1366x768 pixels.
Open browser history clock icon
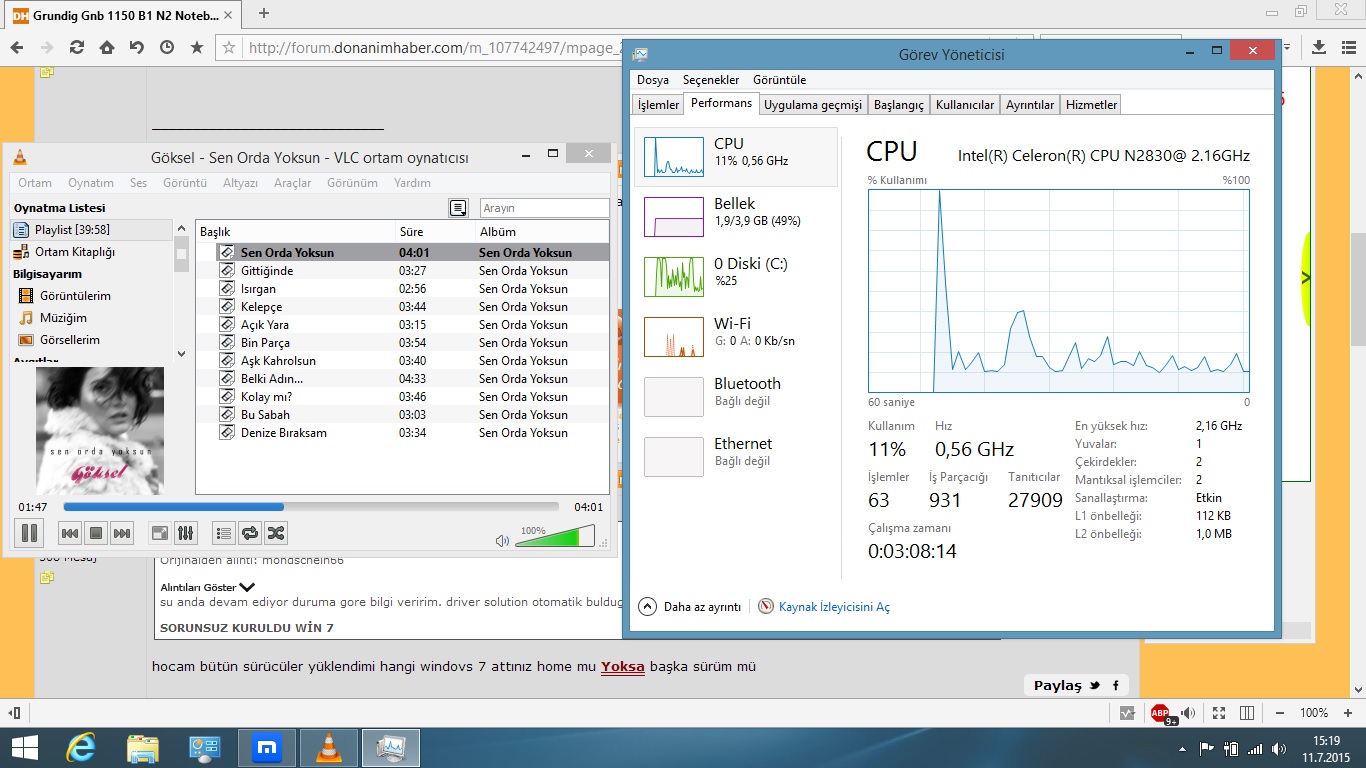[x=166, y=47]
